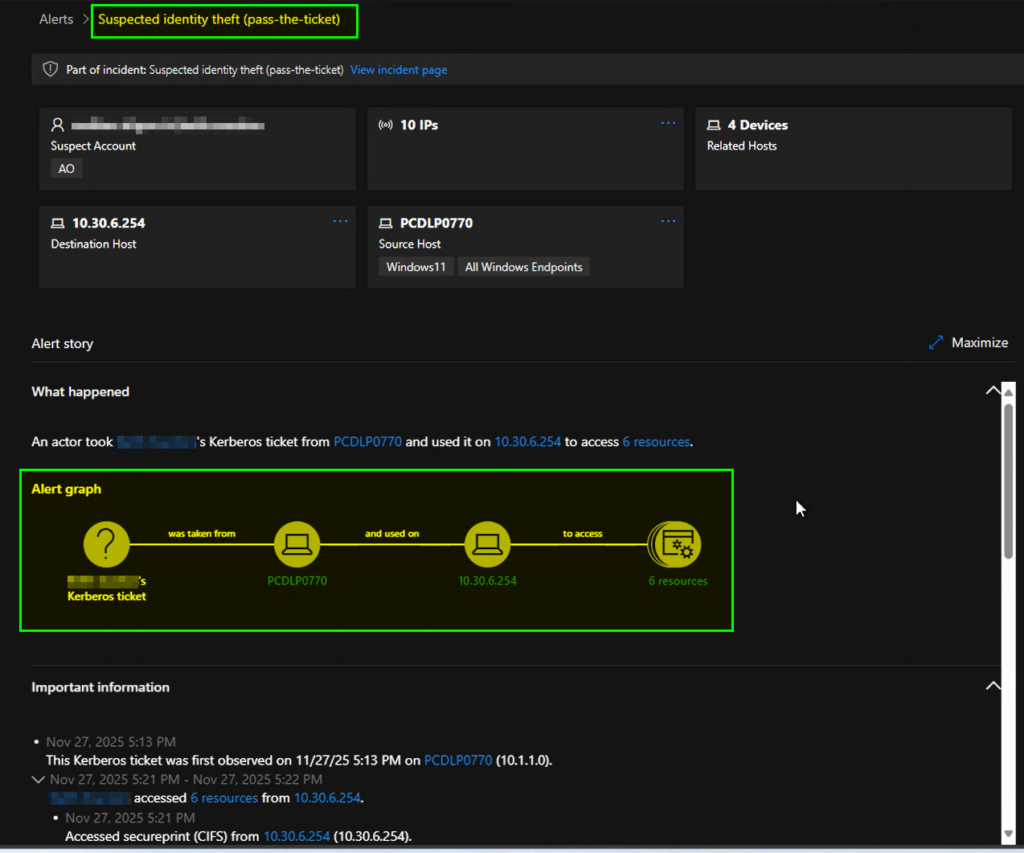Screen dimensions: 1024x853
Task: Open more options on Source Host card
Action: (x=668, y=221)
